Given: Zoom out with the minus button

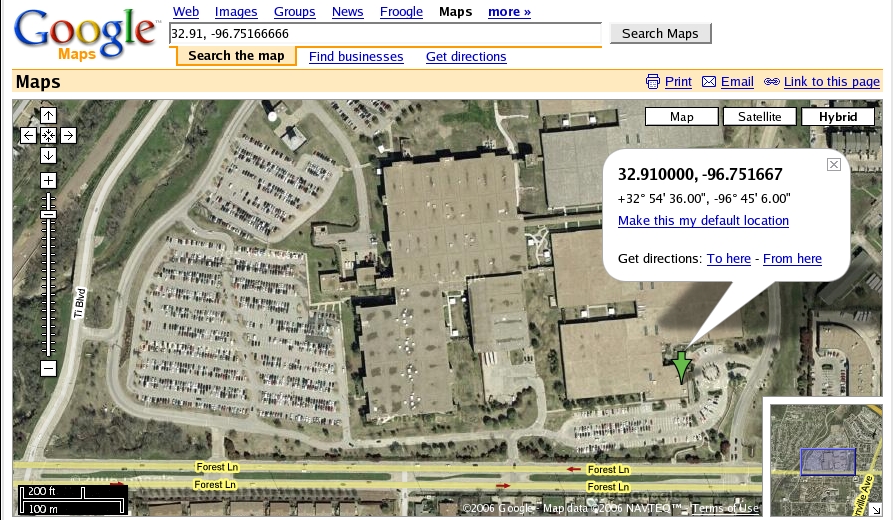Looking at the screenshot, I should pyautogui.click(x=48, y=369).
